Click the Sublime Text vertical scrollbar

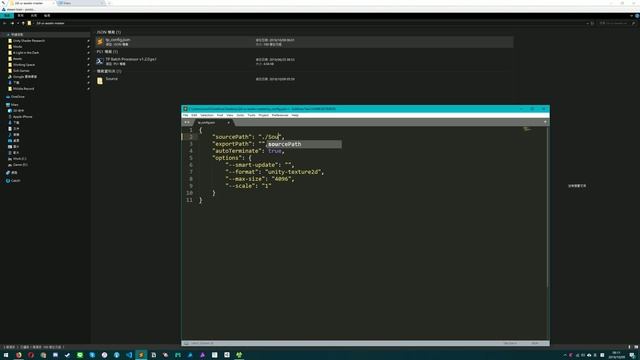tap(547, 207)
